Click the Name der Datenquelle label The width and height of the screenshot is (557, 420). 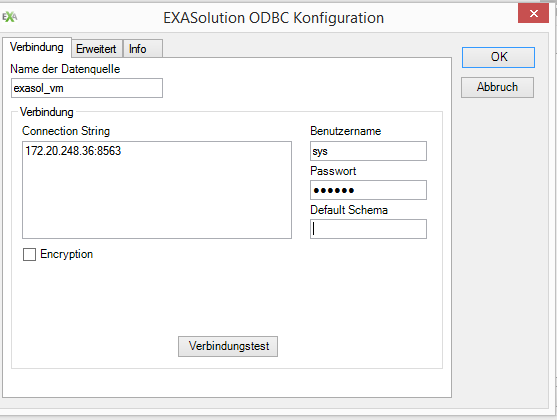tap(65, 69)
